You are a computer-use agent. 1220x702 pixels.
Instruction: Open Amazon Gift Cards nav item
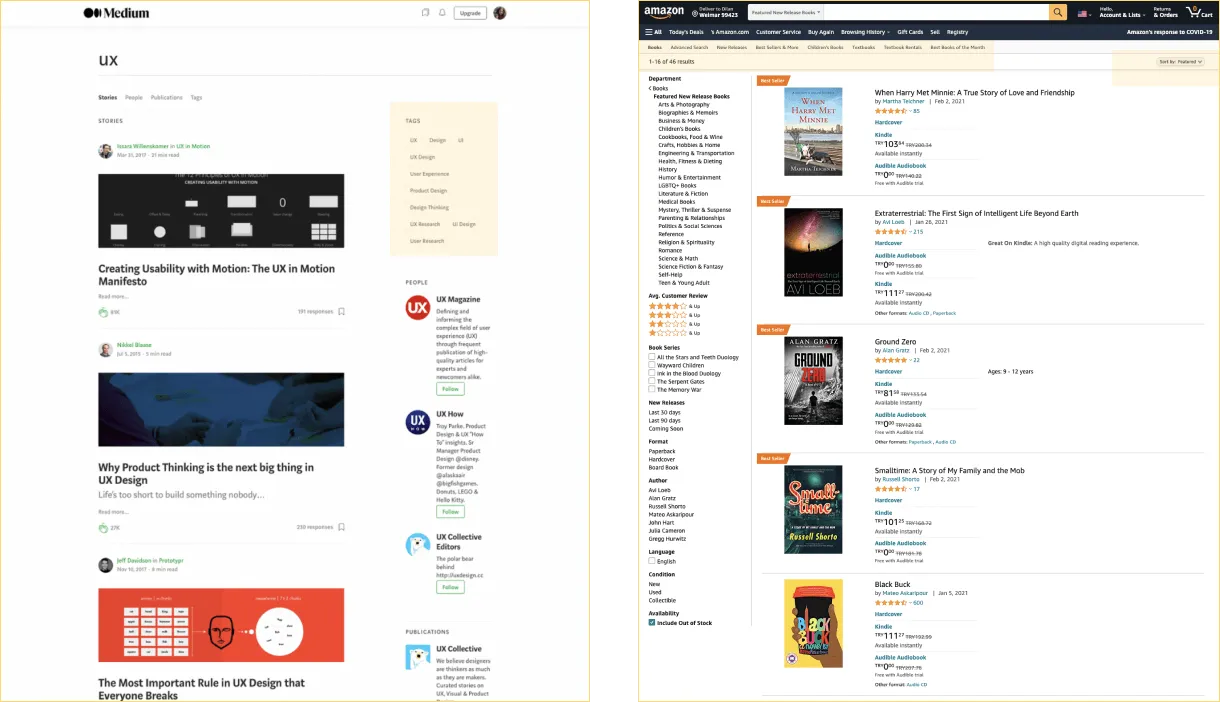click(x=910, y=32)
